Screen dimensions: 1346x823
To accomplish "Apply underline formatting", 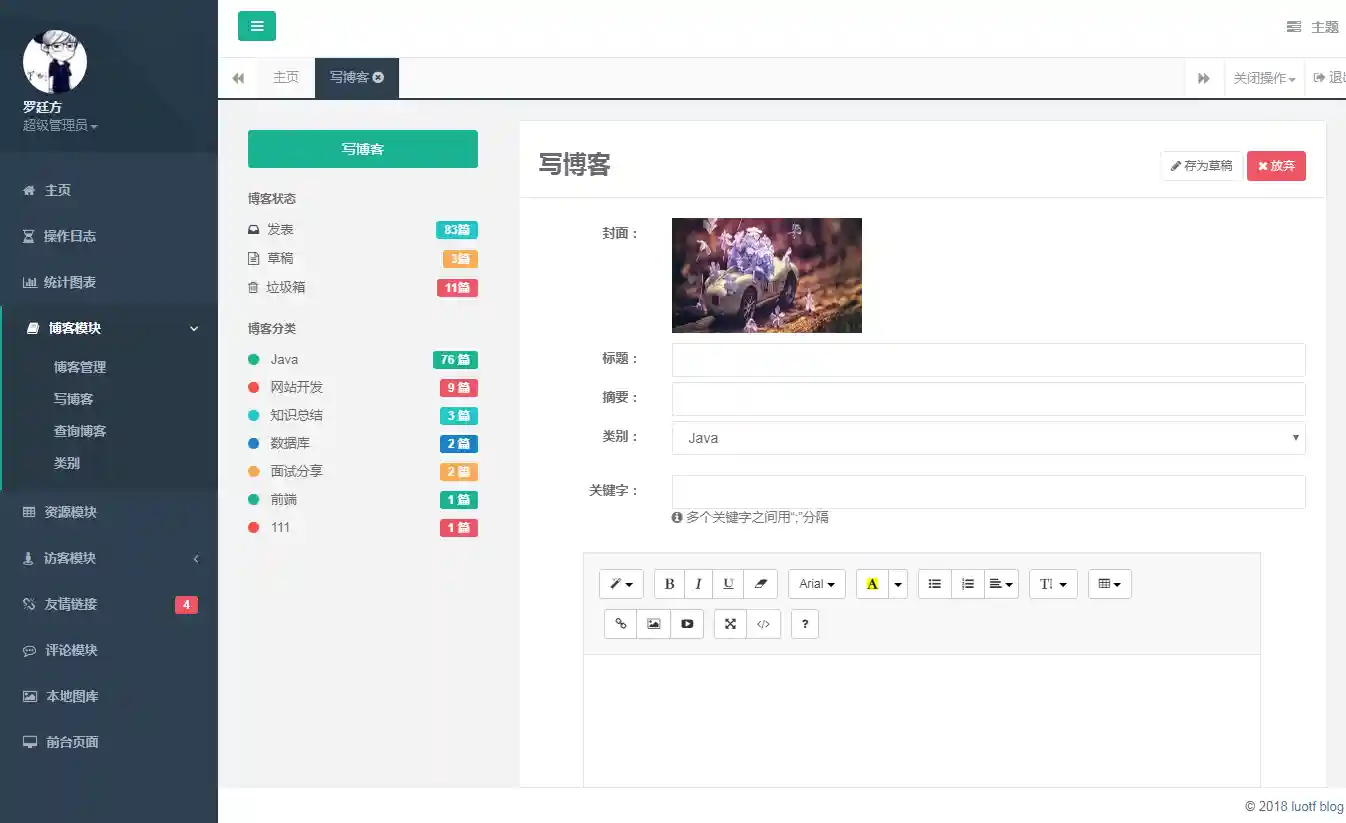I will coord(729,583).
